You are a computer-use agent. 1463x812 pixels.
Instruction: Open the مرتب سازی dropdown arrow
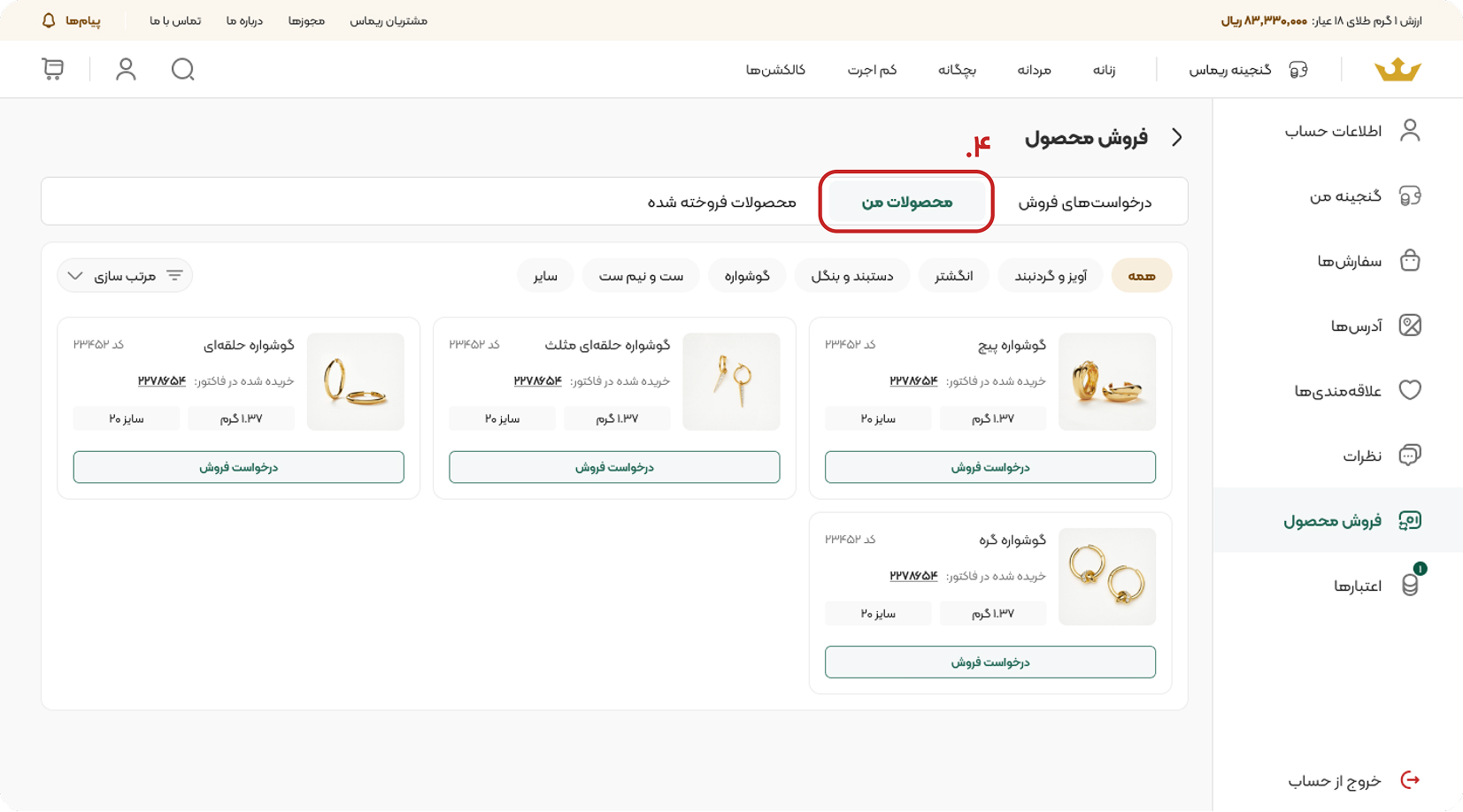75,276
